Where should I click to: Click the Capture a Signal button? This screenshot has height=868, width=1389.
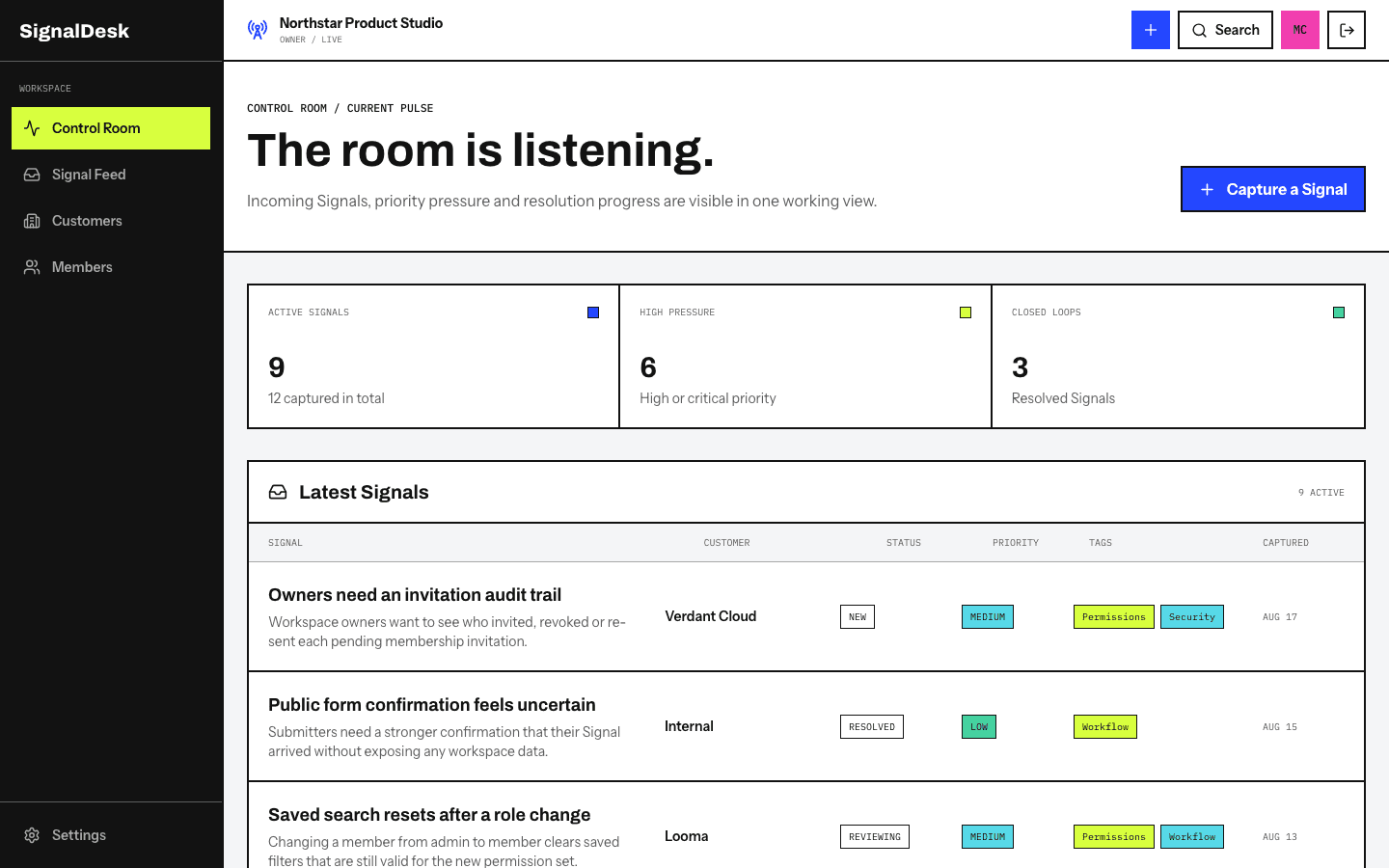tap(1273, 189)
